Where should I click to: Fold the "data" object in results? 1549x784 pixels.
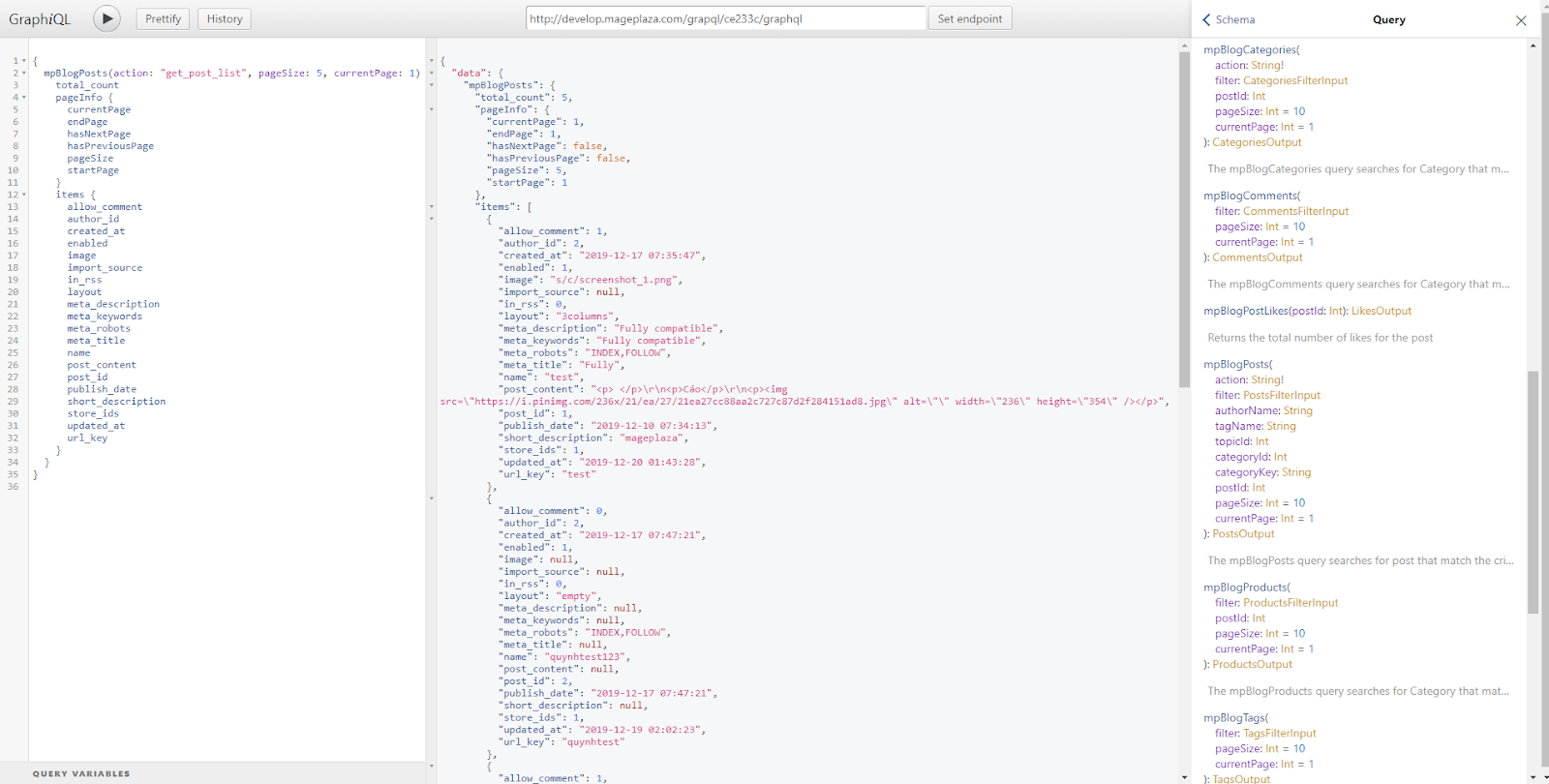pos(432,74)
